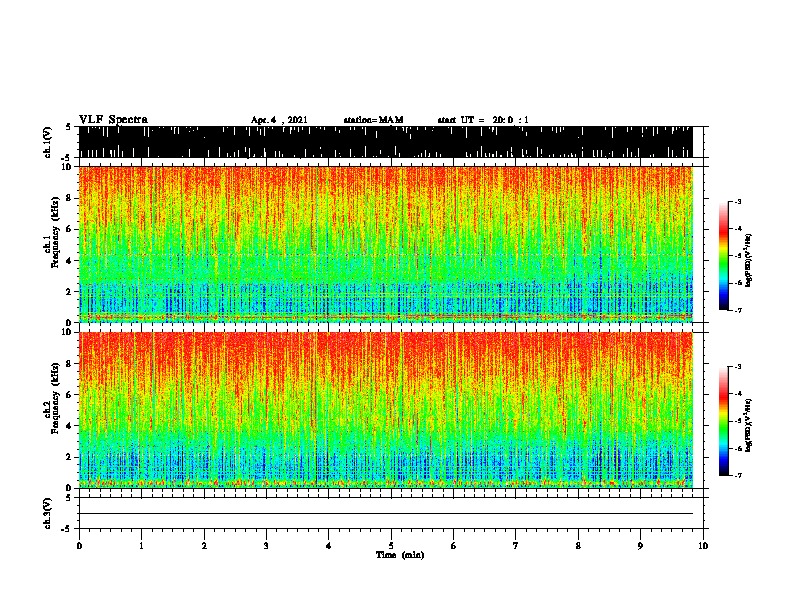Click the "Time (min)" axis label
Image resolution: width=792 pixels, height=612 pixels.
[x=400, y=555]
